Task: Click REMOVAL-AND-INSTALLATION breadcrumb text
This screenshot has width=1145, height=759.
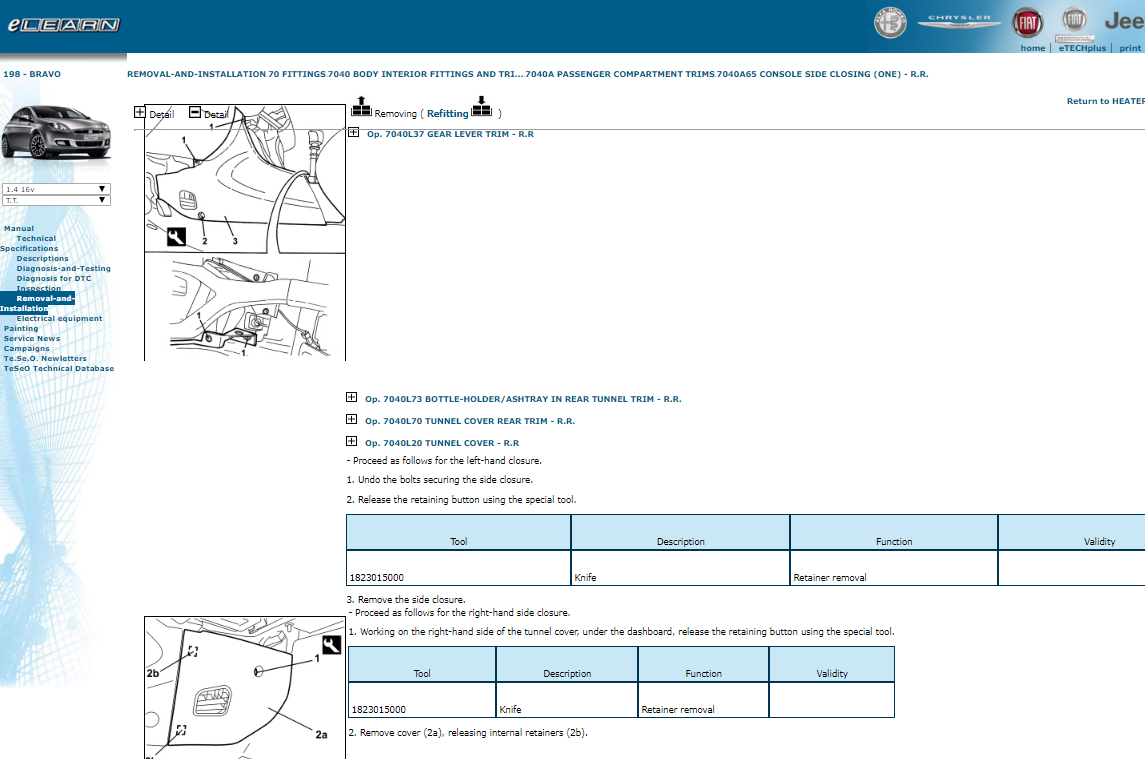Action: point(196,75)
